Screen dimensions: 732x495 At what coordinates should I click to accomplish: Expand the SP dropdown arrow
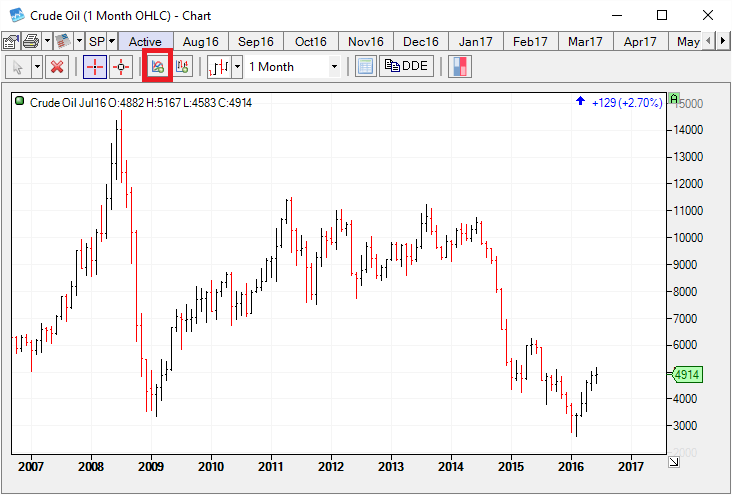click(109, 41)
